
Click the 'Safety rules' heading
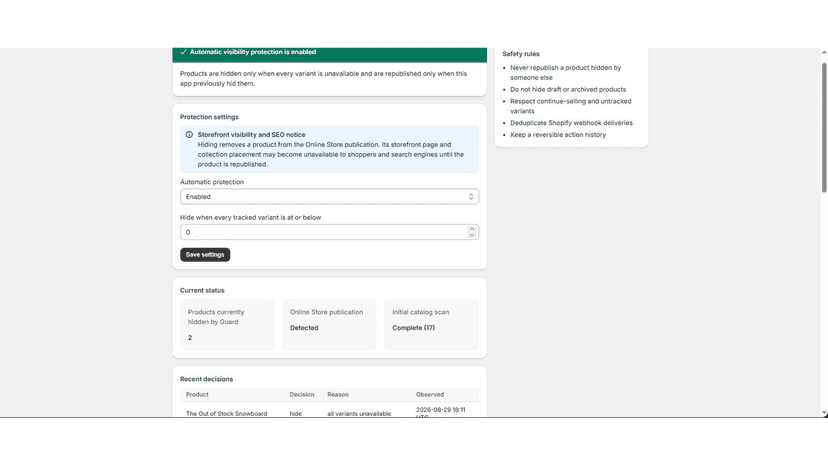(x=521, y=54)
